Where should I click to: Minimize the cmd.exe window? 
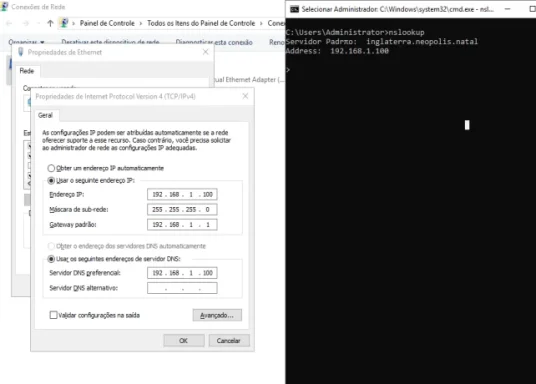tap(508, 9)
